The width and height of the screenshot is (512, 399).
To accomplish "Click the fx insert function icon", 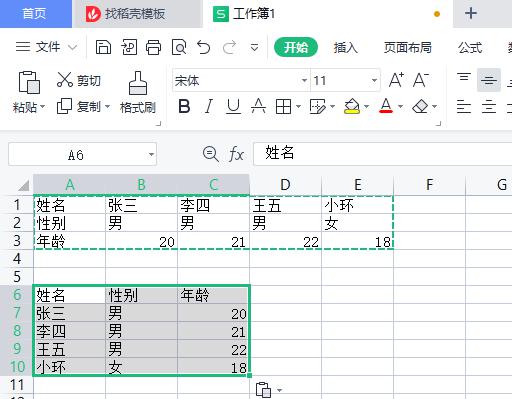I will [236, 154].
